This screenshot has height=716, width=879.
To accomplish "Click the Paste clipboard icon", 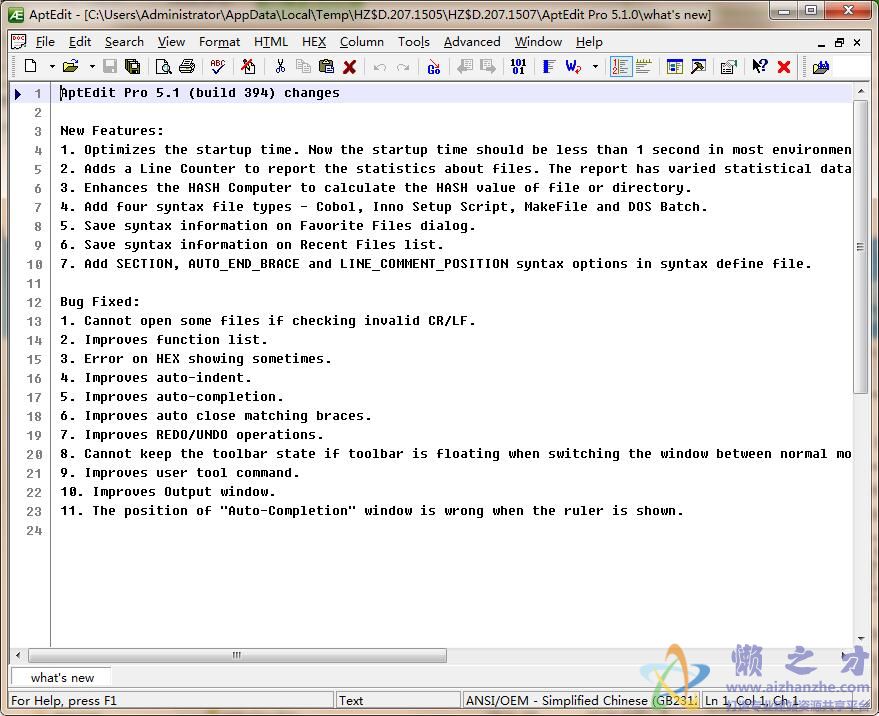I will pos(326,67).
